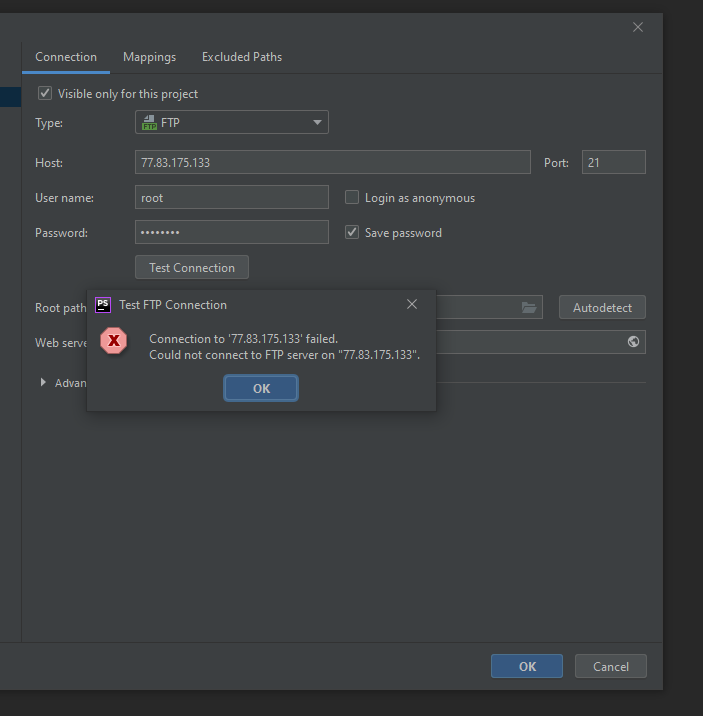Switch to the Mappings tab
Screen dimensions: 703x716
(x=149, y=57)
